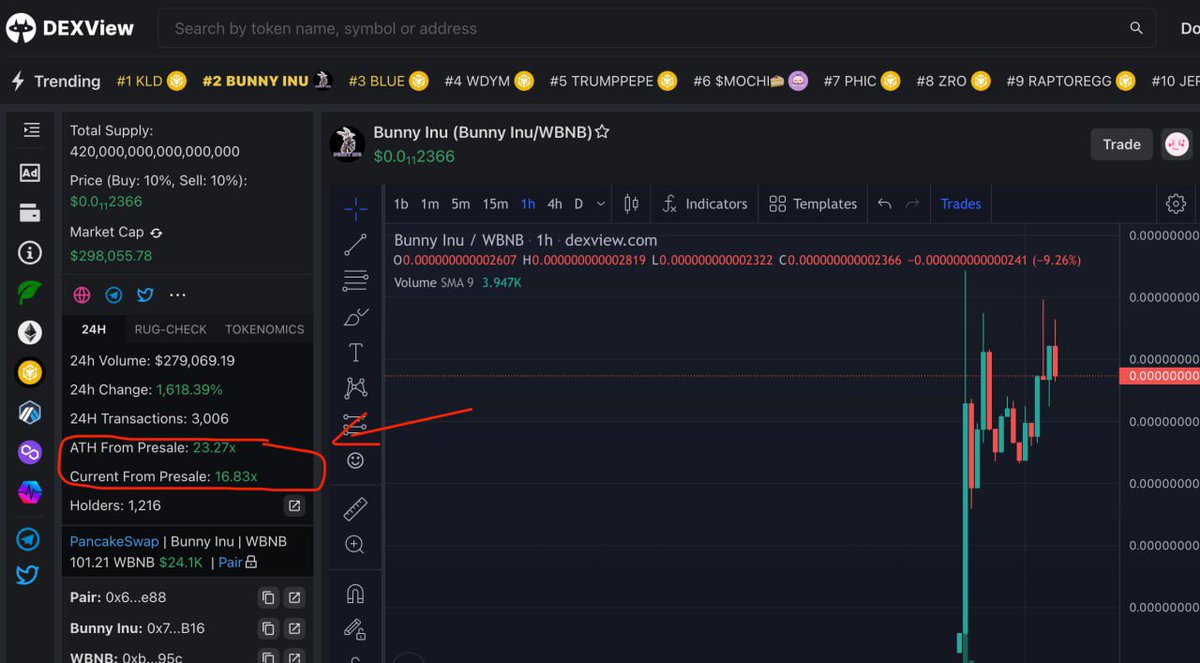Image resolution: width=1200 pixels, height=663 pixels.
Task: Select the Polygon chain icon
Action: coord(30,452)
